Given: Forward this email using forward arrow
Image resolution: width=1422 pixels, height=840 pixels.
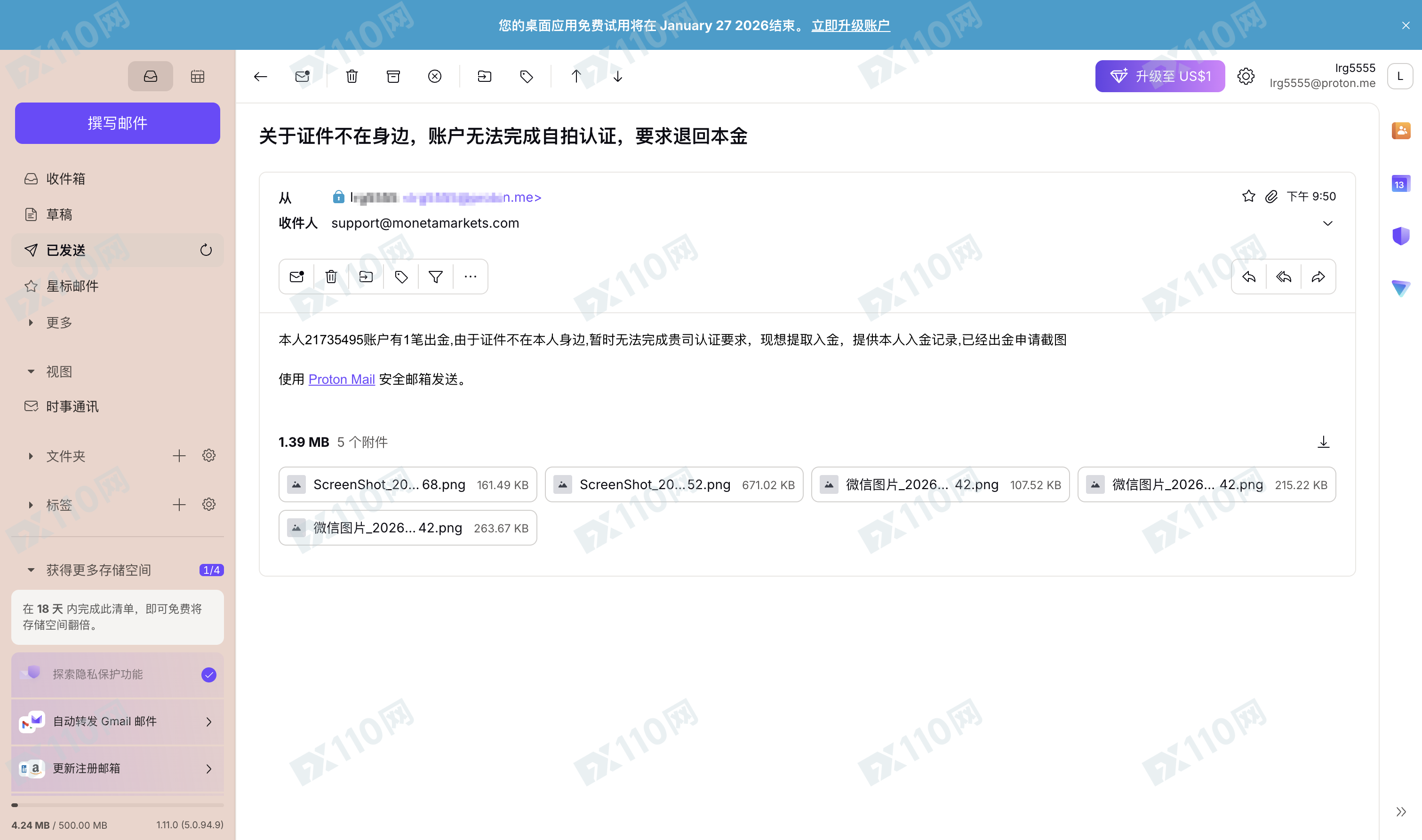Looking at the screenshot, I should [1318, 277].
